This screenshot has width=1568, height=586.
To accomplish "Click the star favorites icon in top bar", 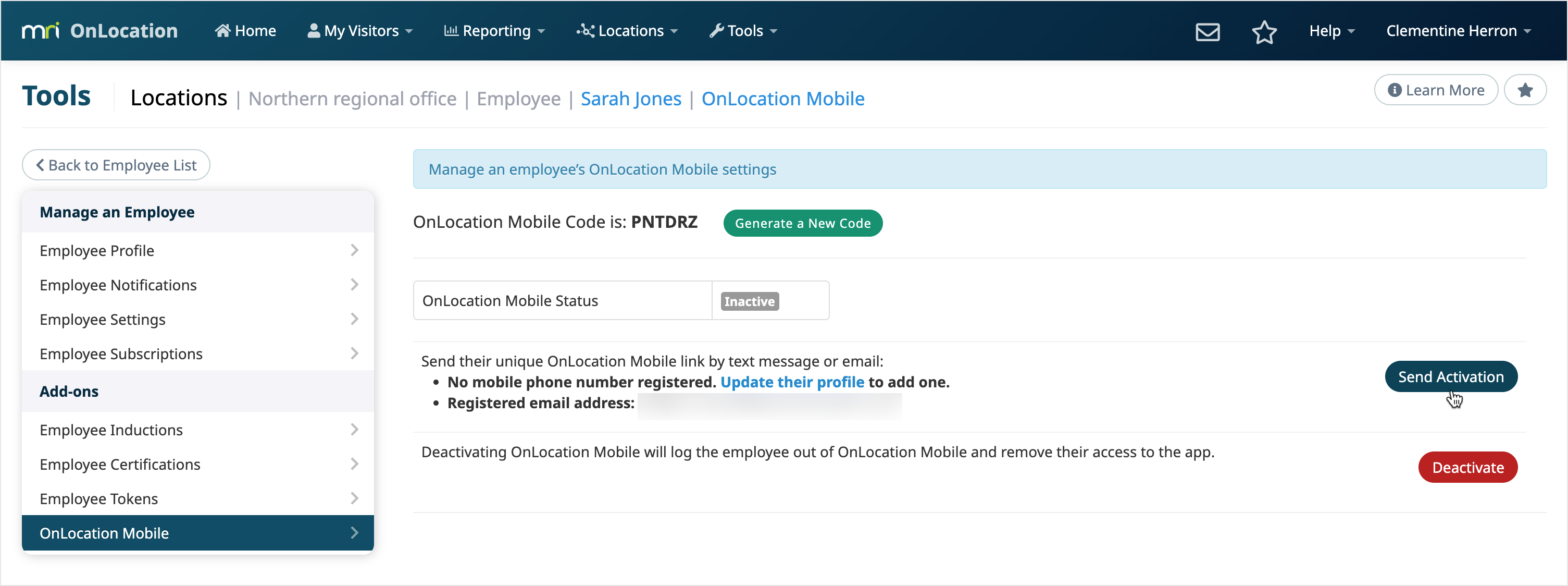I will pos(1265,32).
